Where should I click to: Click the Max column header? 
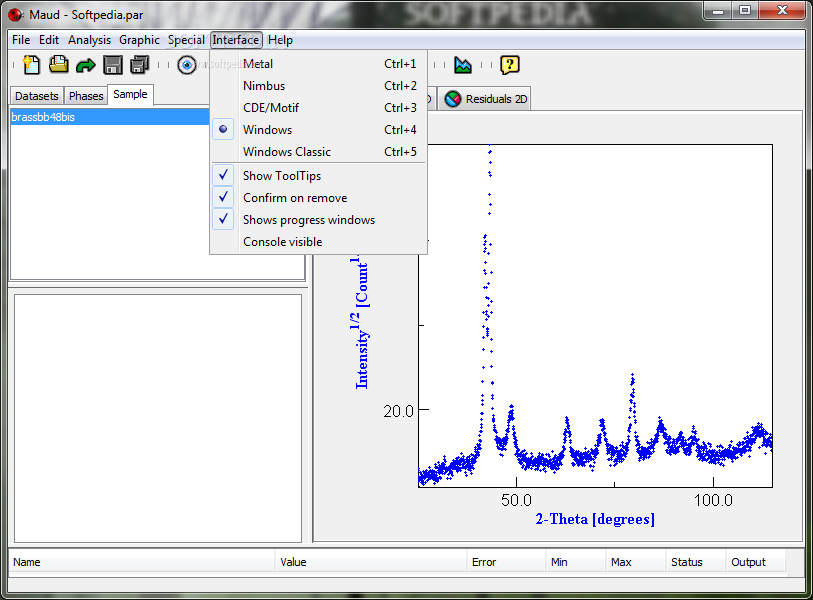click(636, 562)
